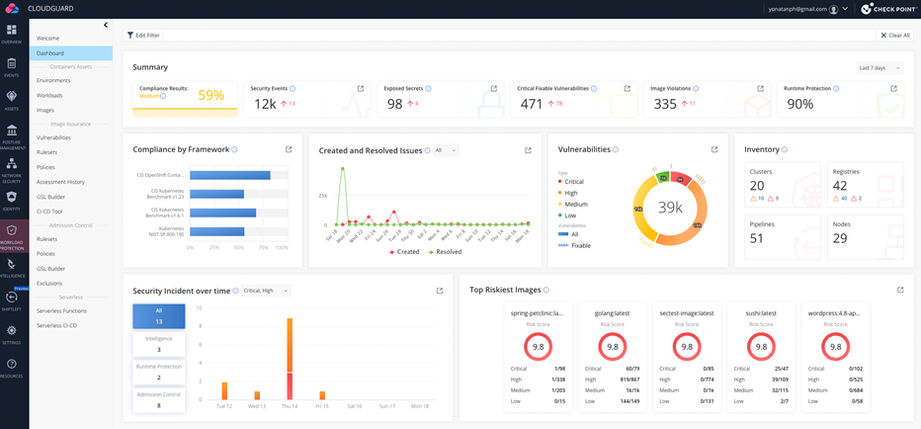921x429 pixels.
Task: Open the Clusters inventory card
Action: pos(783,185)
